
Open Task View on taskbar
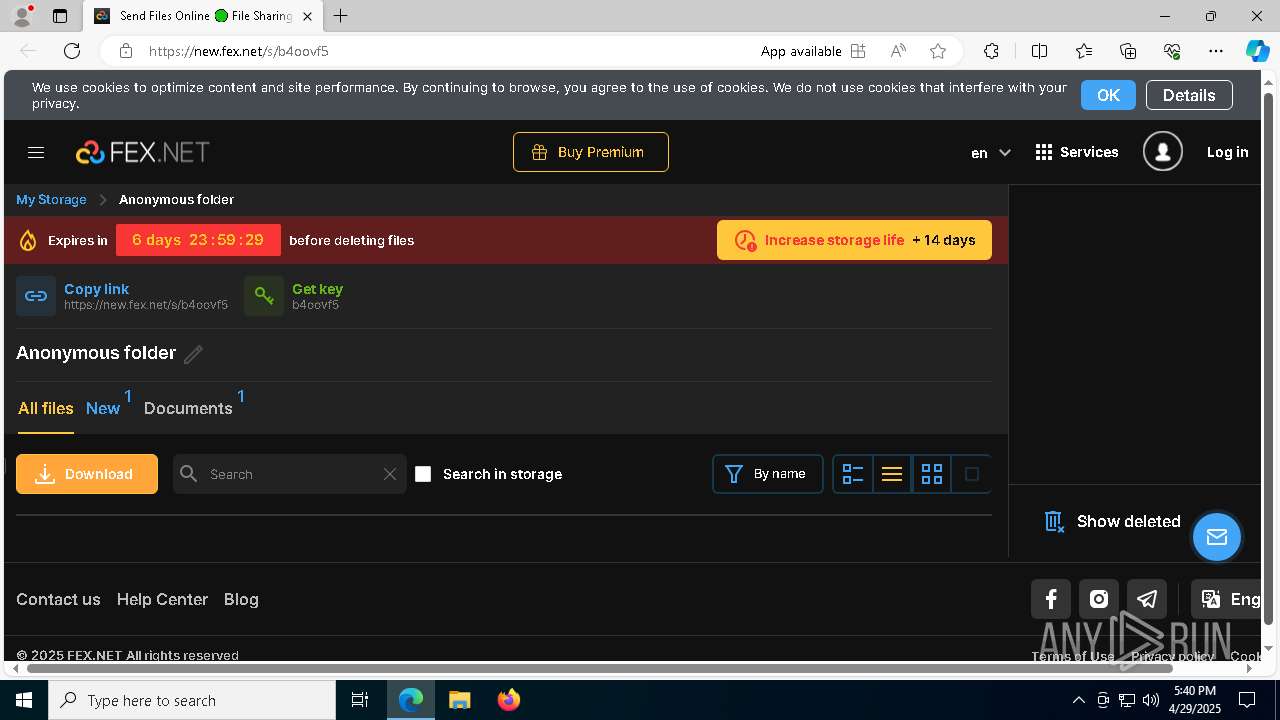pos(360,700)
